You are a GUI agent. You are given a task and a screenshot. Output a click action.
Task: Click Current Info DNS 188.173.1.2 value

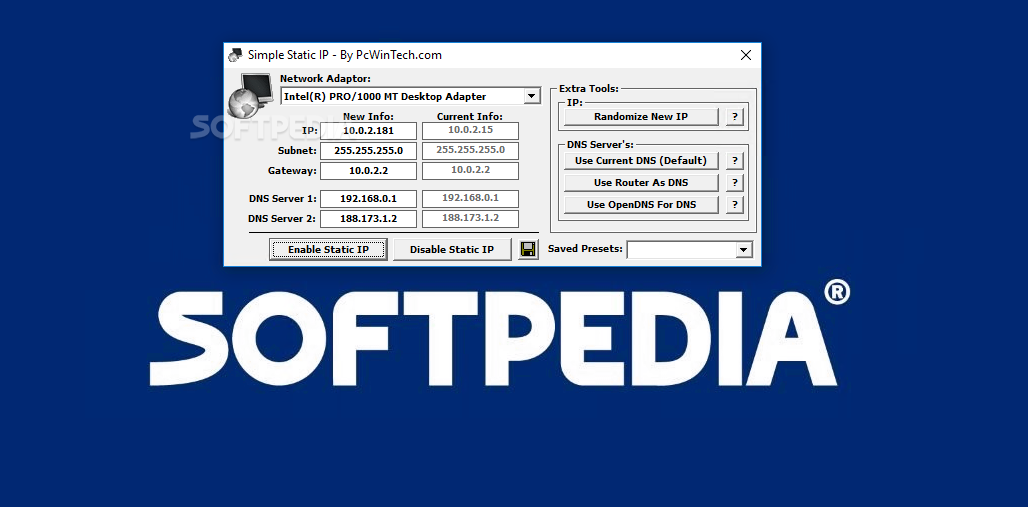(470, 218)
